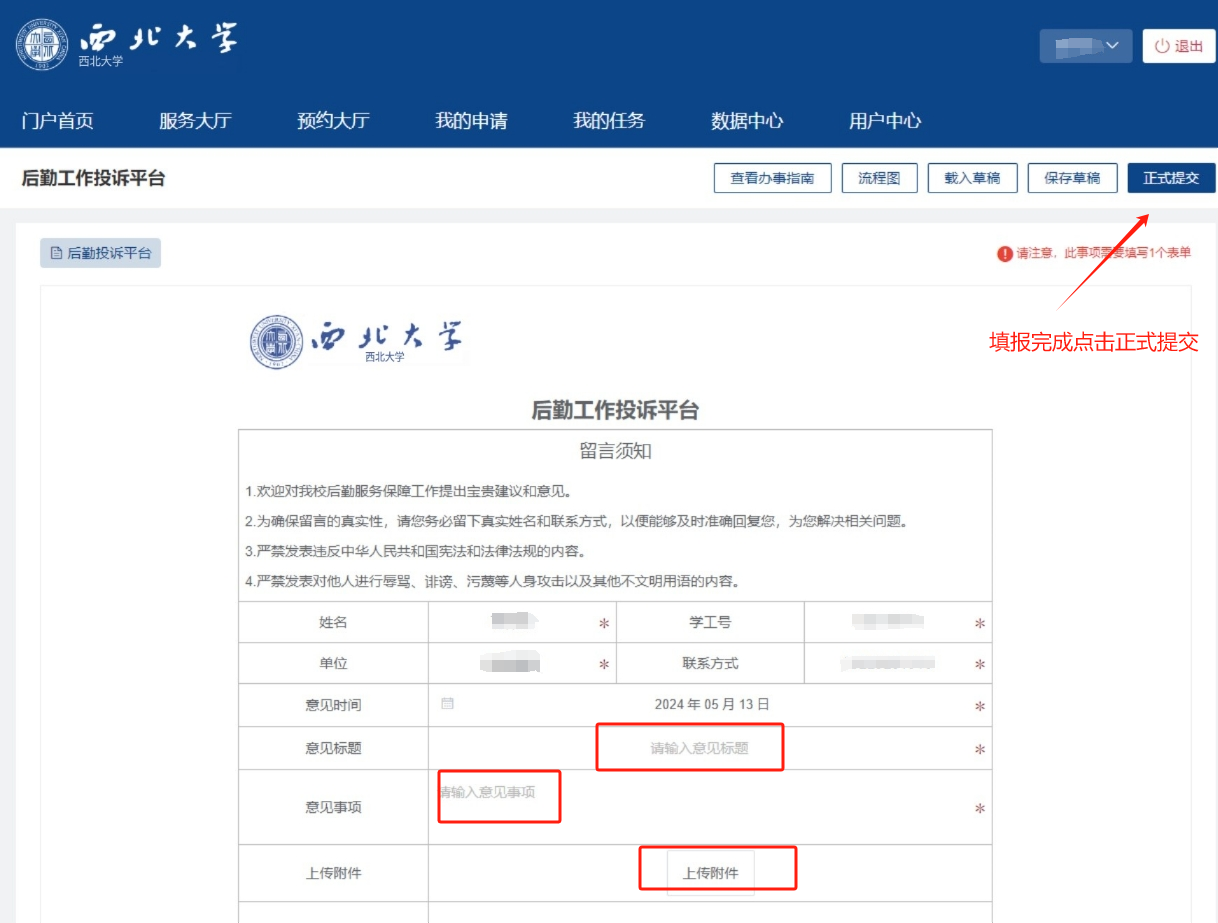Image resolution: width=1218 pixels, height=923 pixels.
Task: Open the 服务大厅 menu item
Action: click(195, 121)
